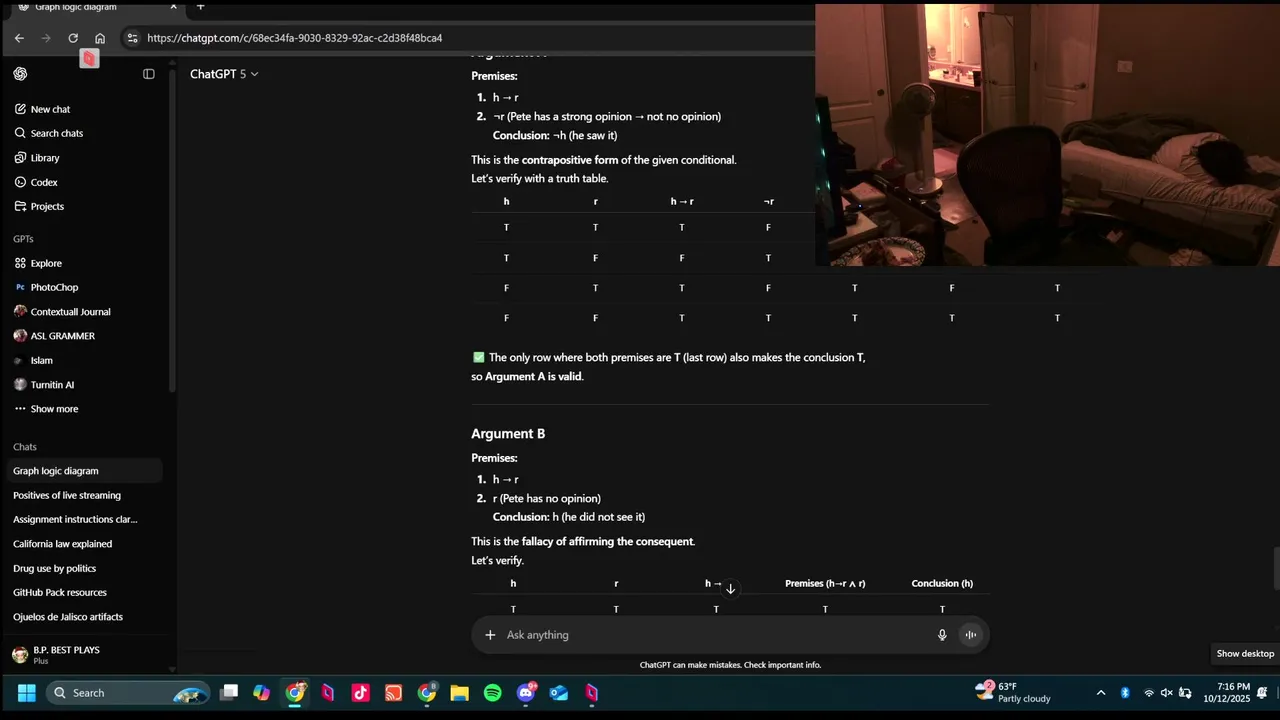Screen dimensions: 1280x720
Task: Click the Ask anything message field
Action: [715, 635]
